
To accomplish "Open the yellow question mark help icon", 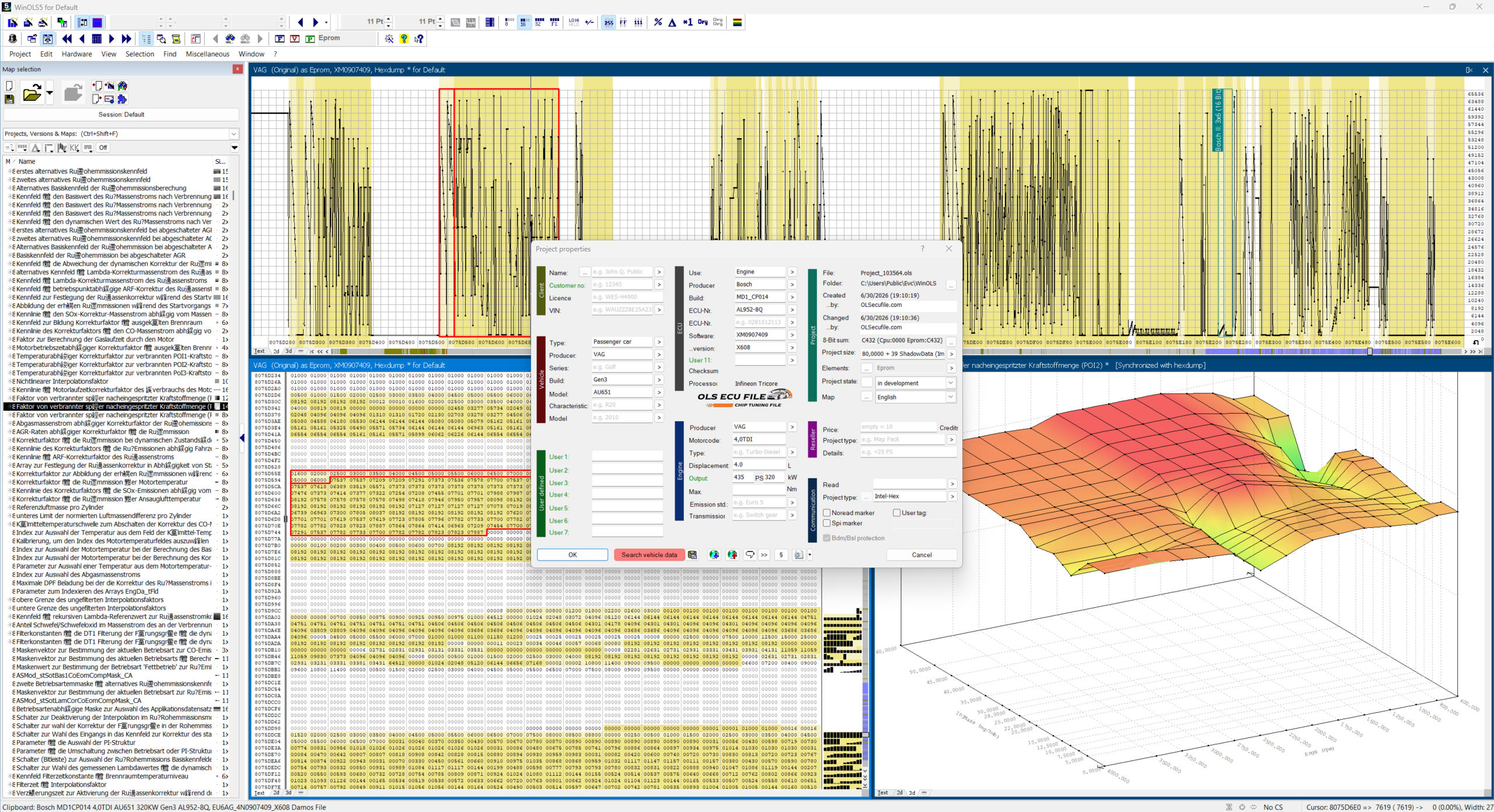I will tap(404, 38).
